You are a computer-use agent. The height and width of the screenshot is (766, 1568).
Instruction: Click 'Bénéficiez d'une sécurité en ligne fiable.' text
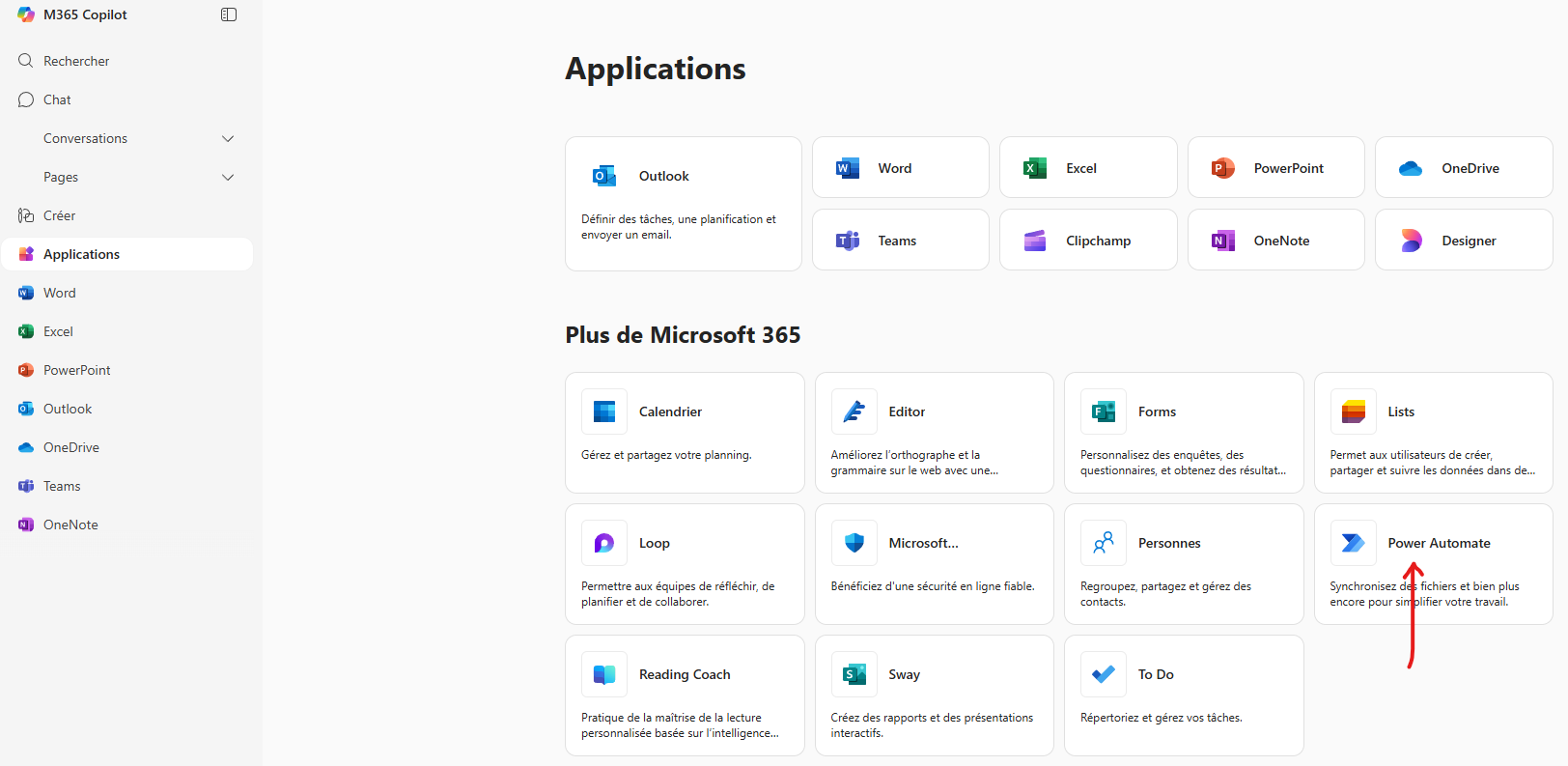(933, 586)
